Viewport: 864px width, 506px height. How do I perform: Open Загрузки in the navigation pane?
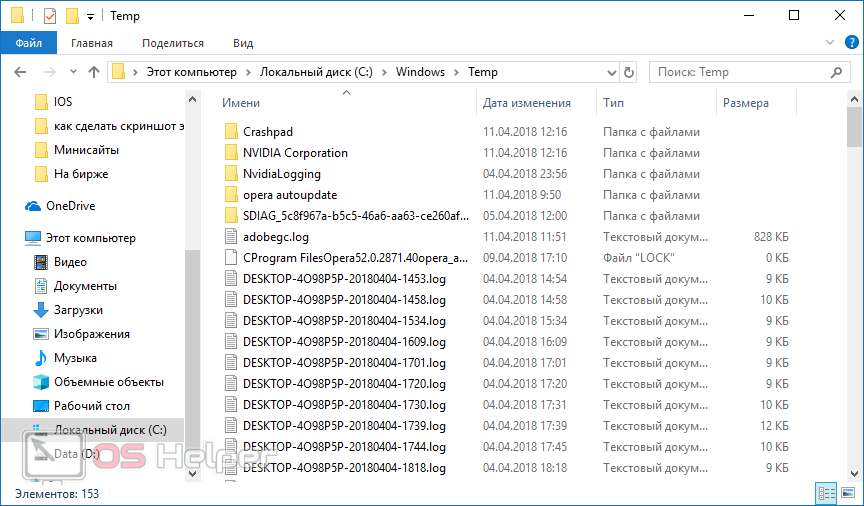(78, 310)
